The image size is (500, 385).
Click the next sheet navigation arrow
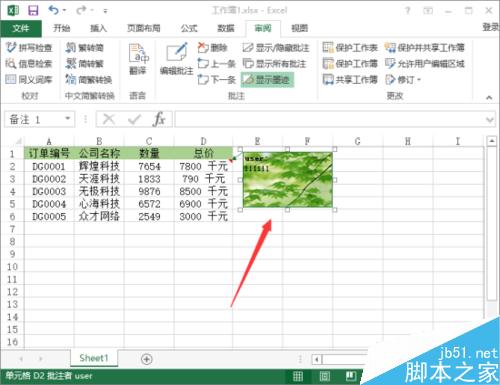pos(41,359)
